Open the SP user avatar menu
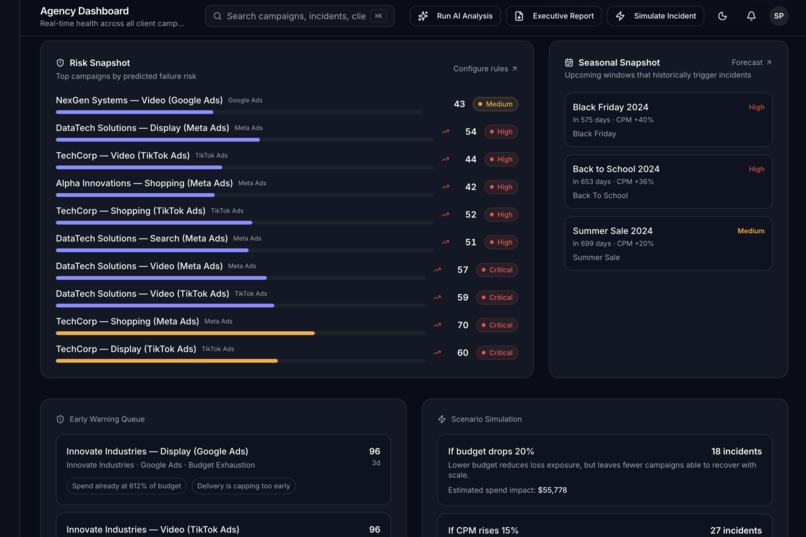806x537 pixels. (x=779, y=16)
